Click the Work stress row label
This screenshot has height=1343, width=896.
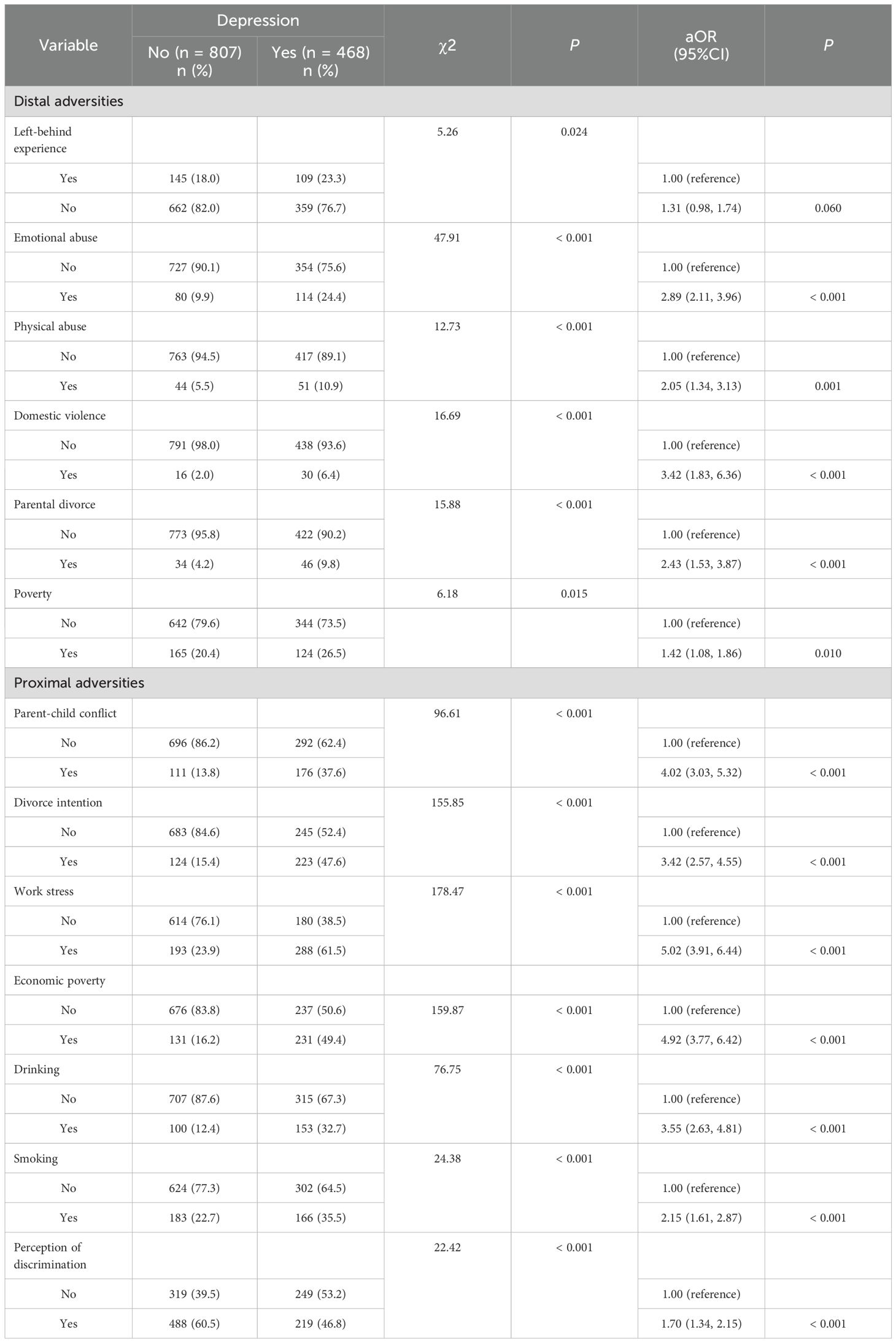[44, 891]
